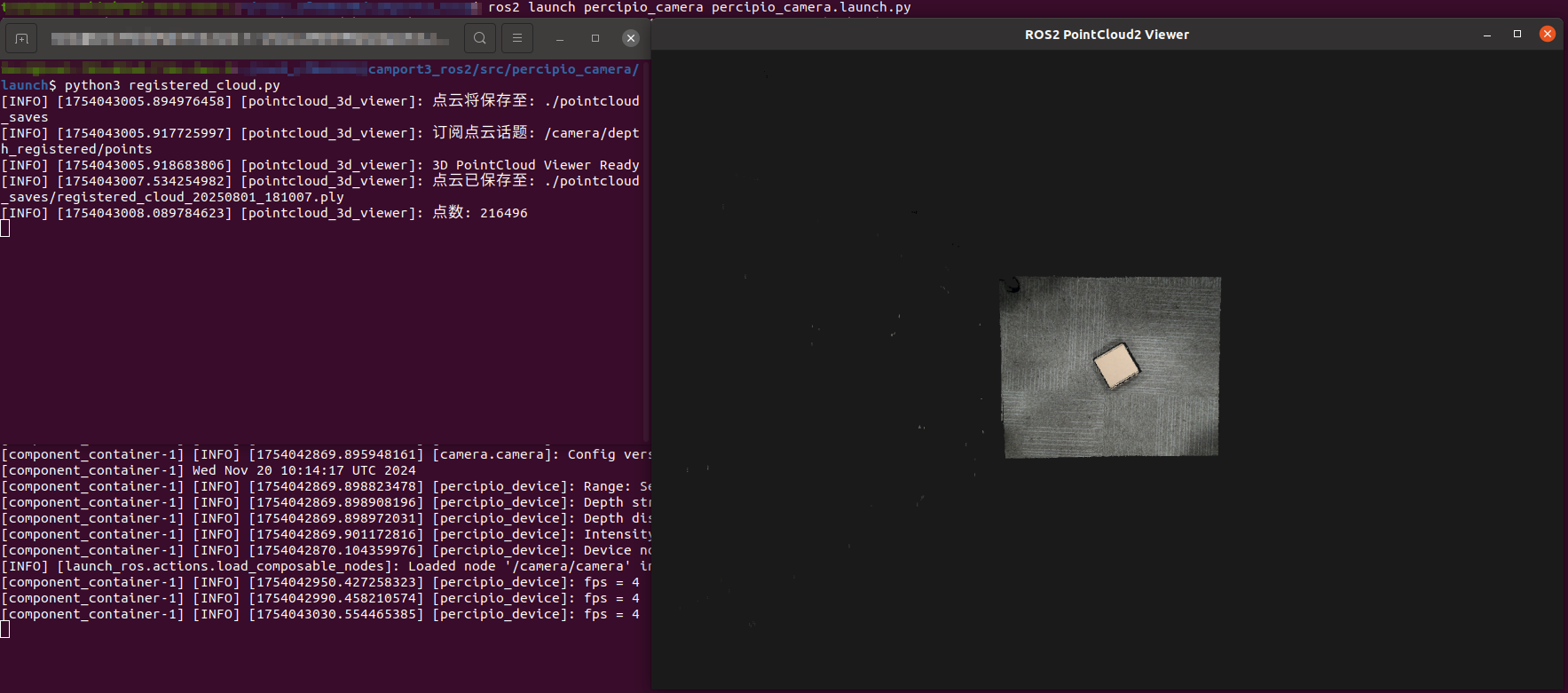Click the 'python3 registered_cloud.py' command text

point(172,85)
